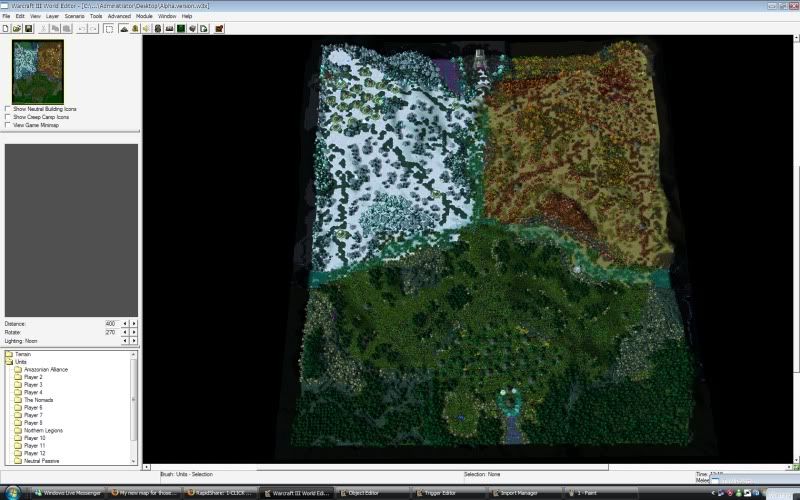This screenshot has height=500, width=800.
Task: Open the Object Manager toolbar icon
Action: click(192, 29)
